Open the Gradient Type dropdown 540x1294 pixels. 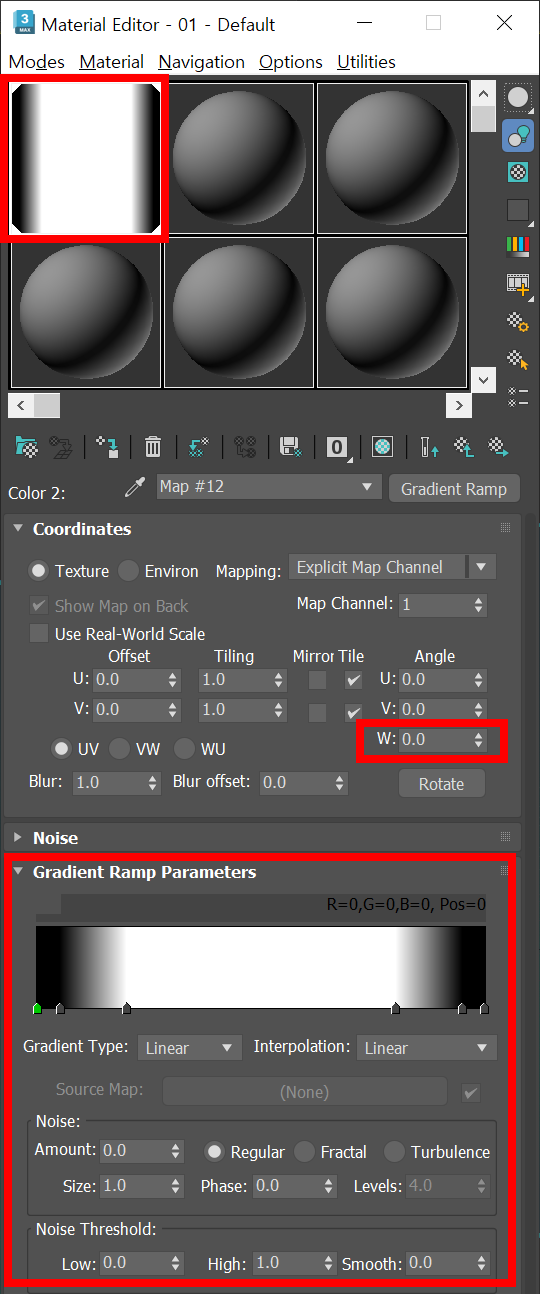click(190, 1048)
